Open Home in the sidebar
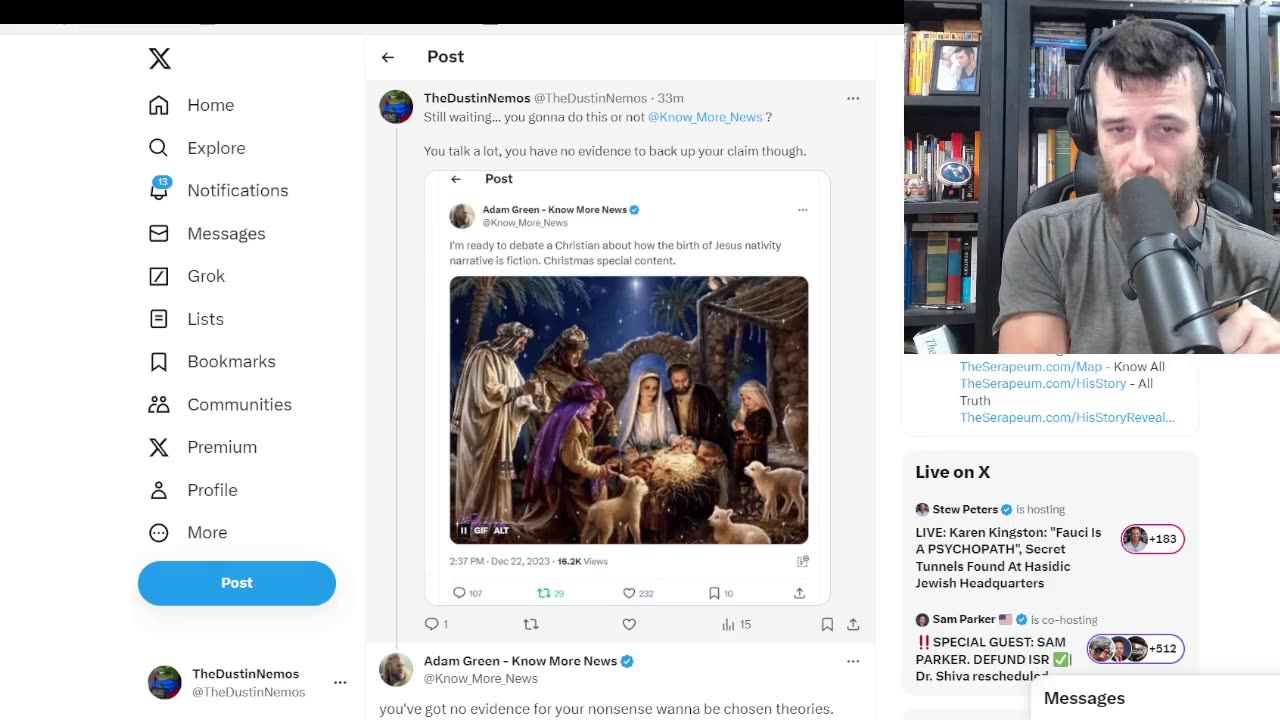1280x720 pixels. click(x=192, y=105)
